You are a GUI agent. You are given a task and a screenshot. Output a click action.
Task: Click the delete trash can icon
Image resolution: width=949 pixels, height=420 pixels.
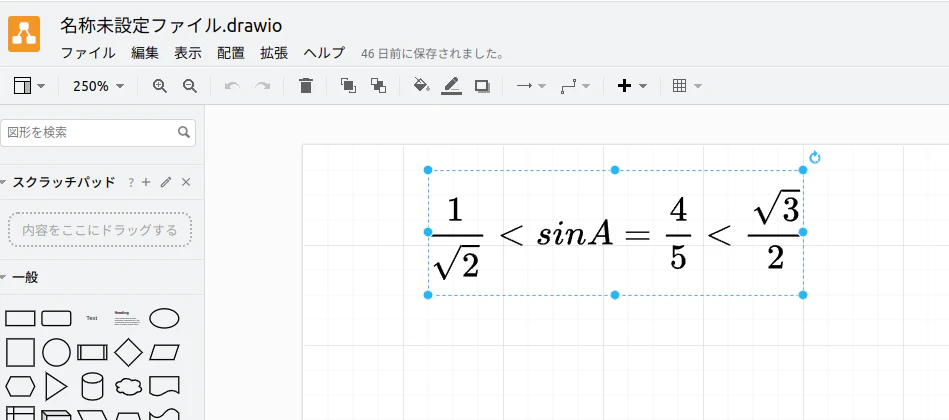(x=306, y=86)
